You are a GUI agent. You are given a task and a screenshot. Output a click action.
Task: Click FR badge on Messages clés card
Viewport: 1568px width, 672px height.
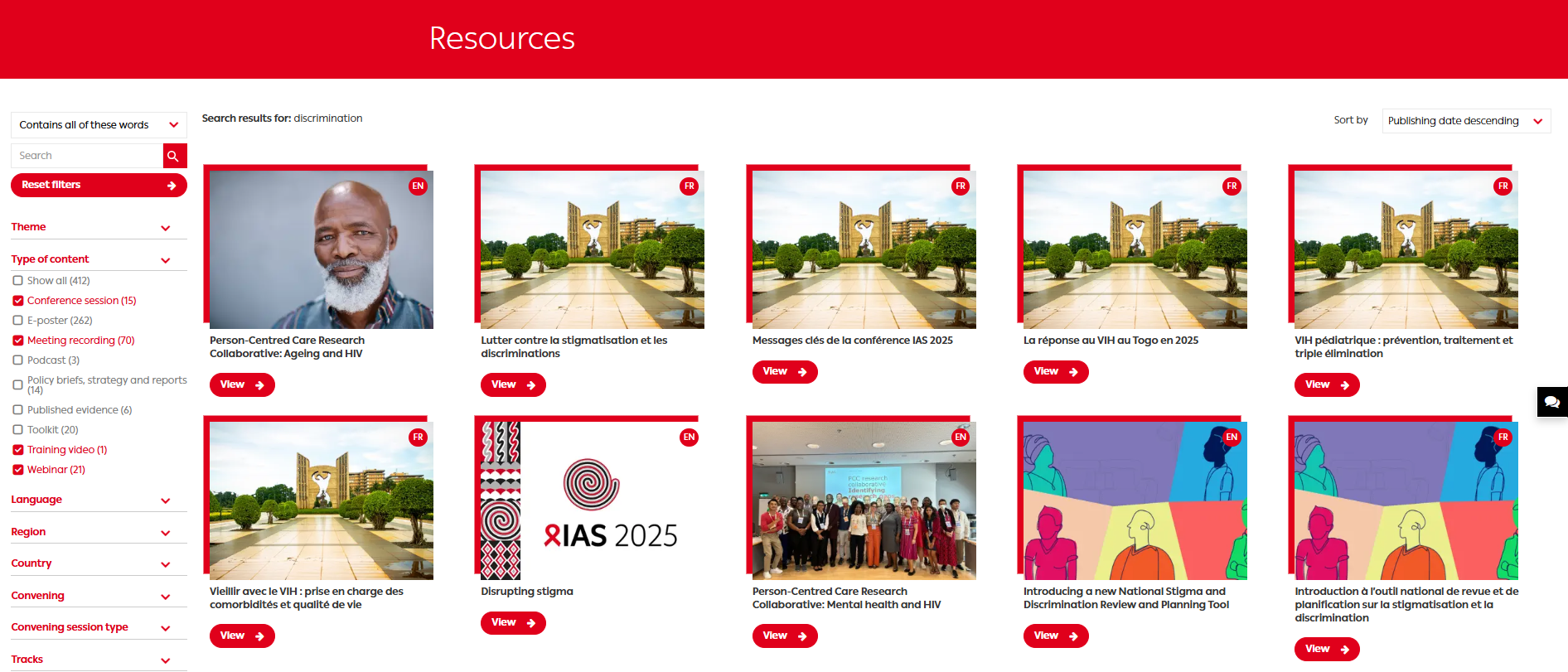[960, 186]
